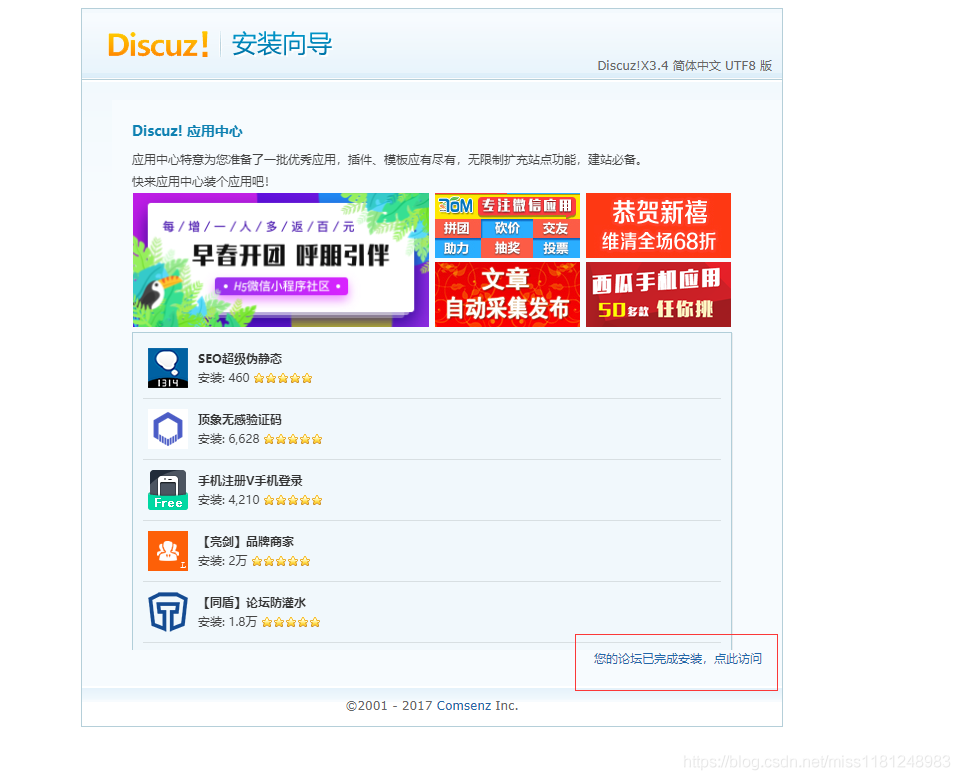This screenshot has width=960, height=780.
Task: Click 您的论坛已完成安装，点此访问 link
Action: pyautogui.click(x=678, y=659)
